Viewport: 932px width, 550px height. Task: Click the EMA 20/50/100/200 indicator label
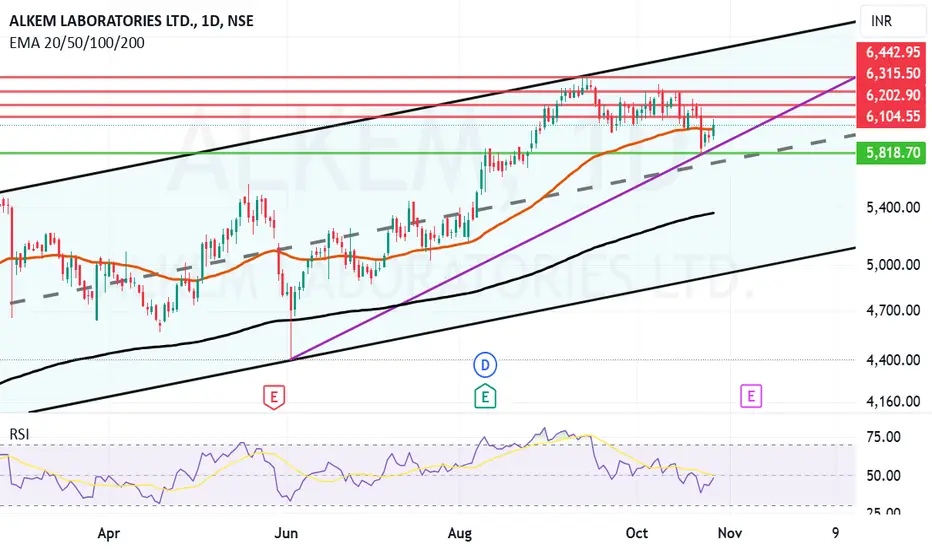[77, 43]
